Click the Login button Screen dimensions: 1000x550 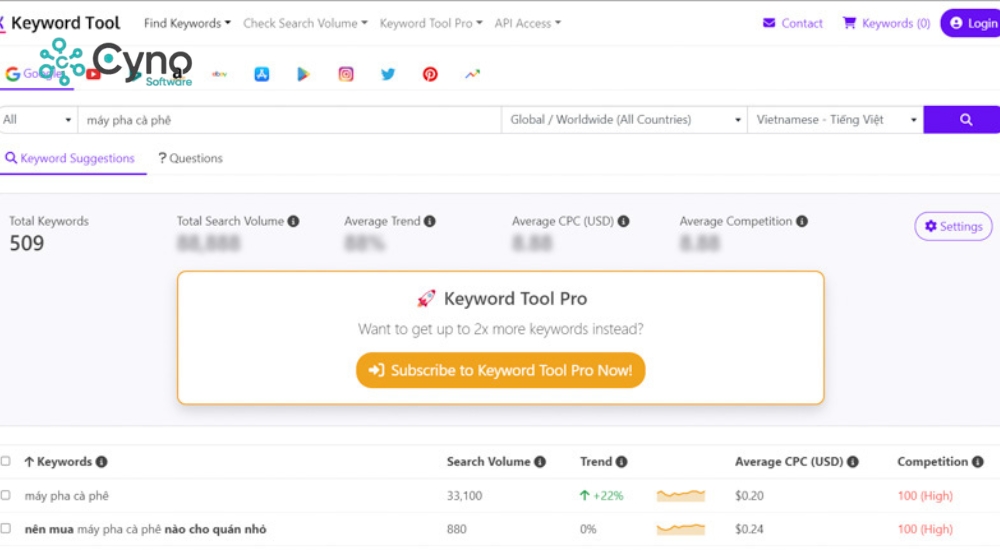coord(972,23)
